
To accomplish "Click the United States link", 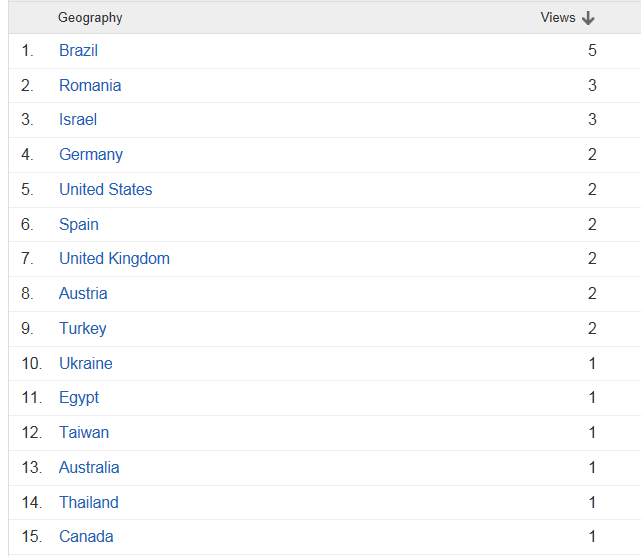I will 105,190.
